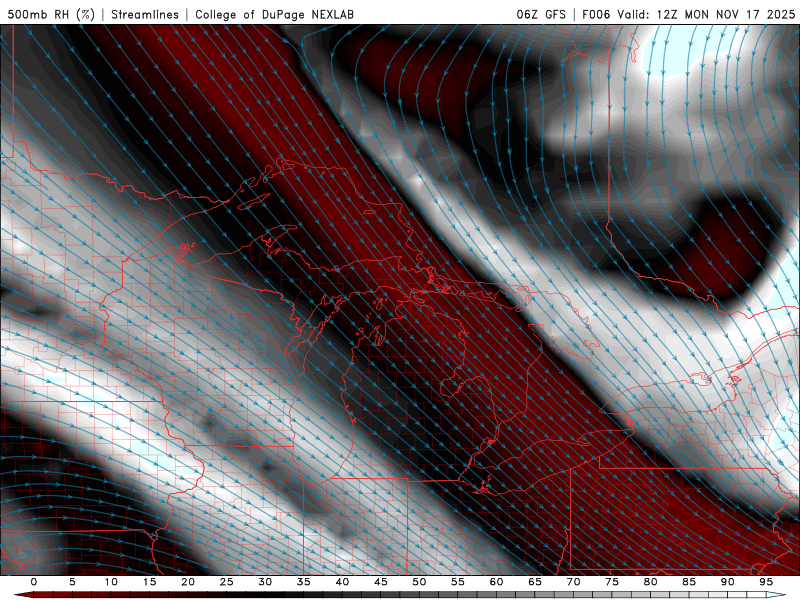800x600 pixels.
Task: Click the "20" humidity scale label
Action: coord(188,582)
